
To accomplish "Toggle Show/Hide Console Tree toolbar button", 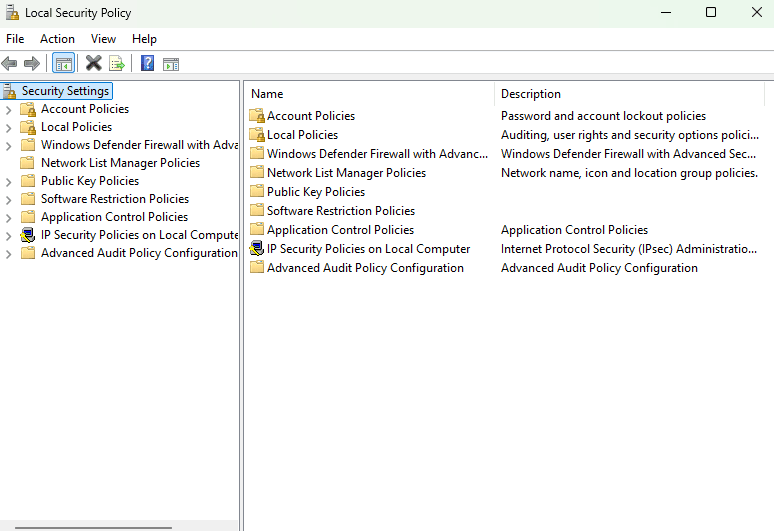I will pos(64,64).
